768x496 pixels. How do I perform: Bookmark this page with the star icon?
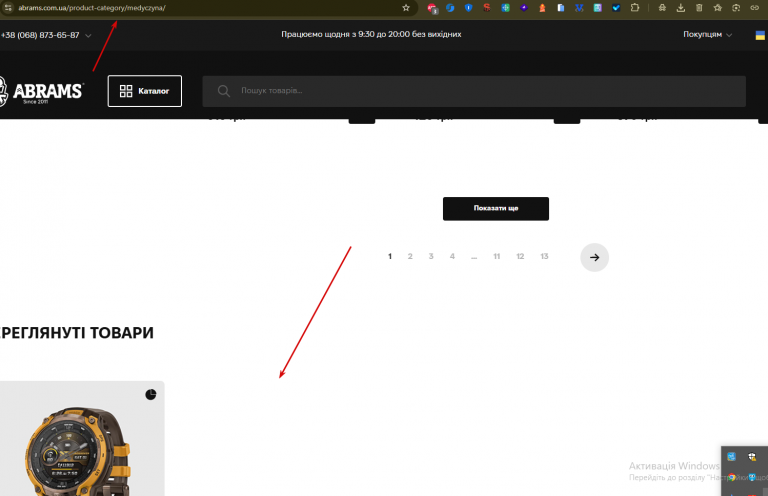[406, 8]
